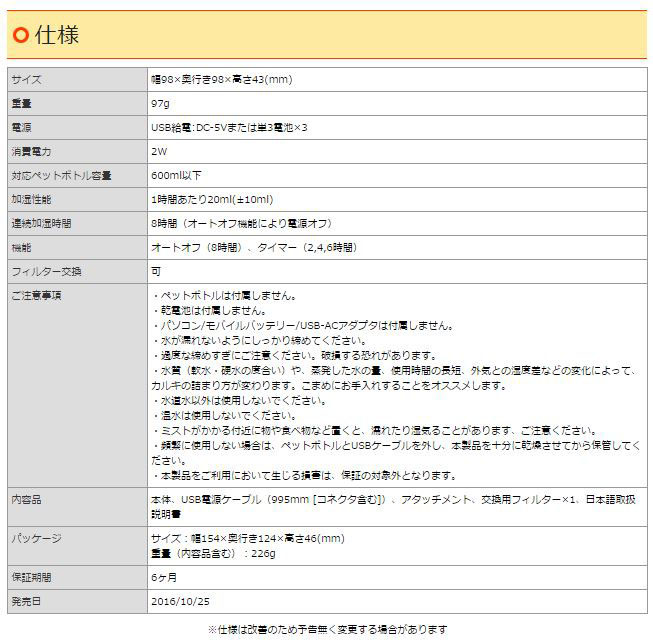
Task: Click the 電源 row label
Action: click(22, 127)
